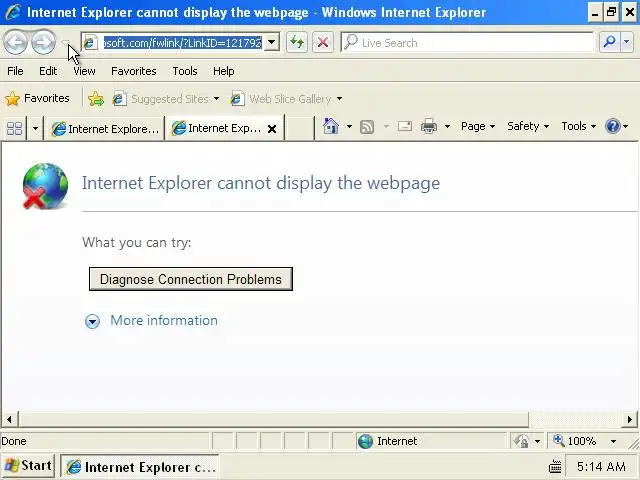Click the Read Mail envelope icon
The image size is (640, 480).
[404, 126]
